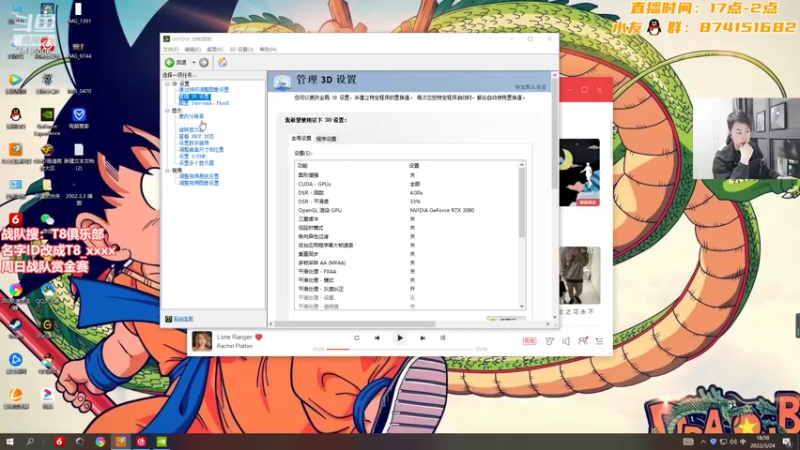This screenshot has width=800, height=450.
Task: Click the volume speaker icon in music player
Action: coord(566,341)
